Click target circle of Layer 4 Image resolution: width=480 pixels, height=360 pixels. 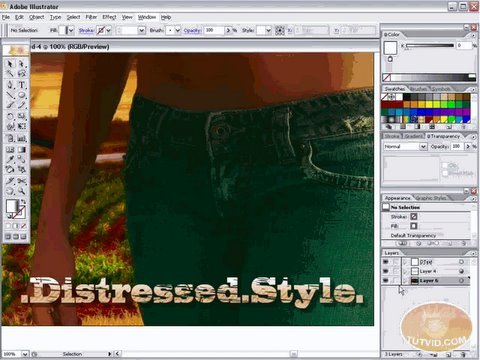[x=461, y=271]
